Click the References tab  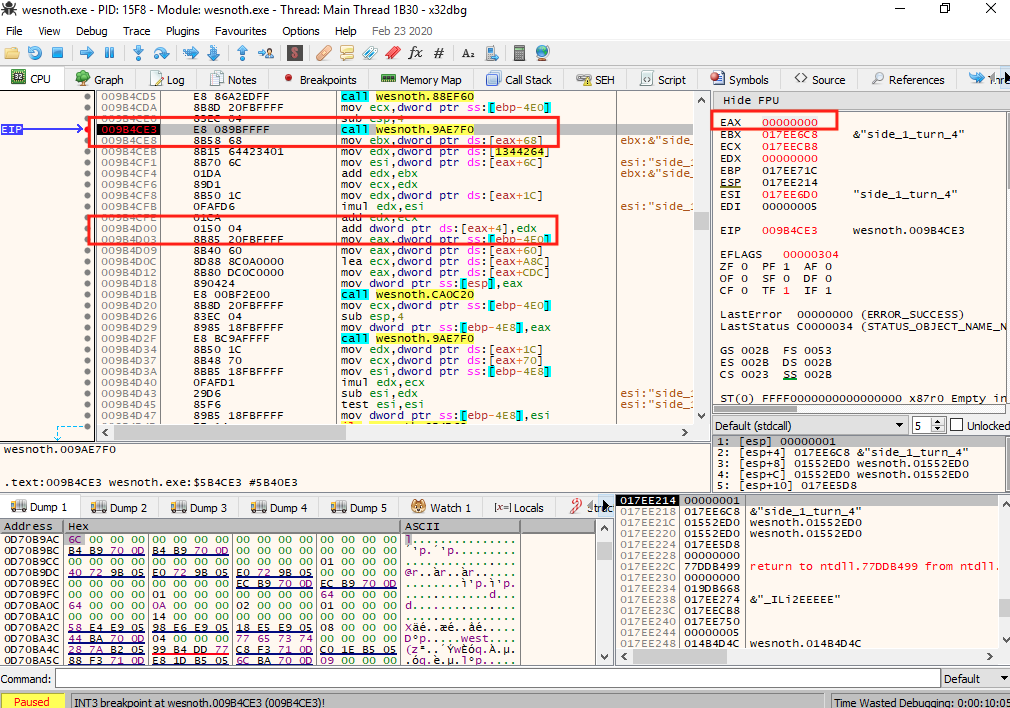pos(908,79)
